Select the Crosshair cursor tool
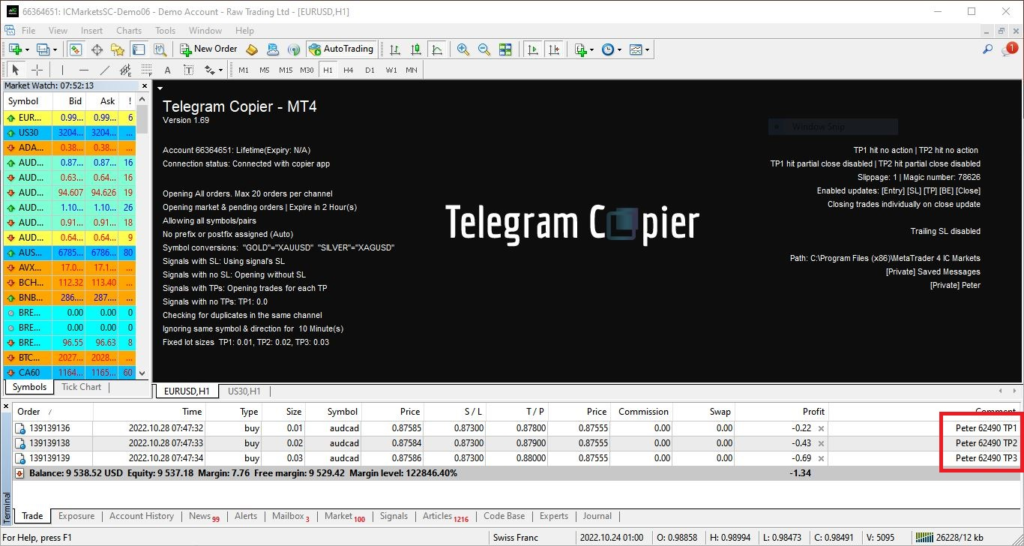 click(37, 70)
